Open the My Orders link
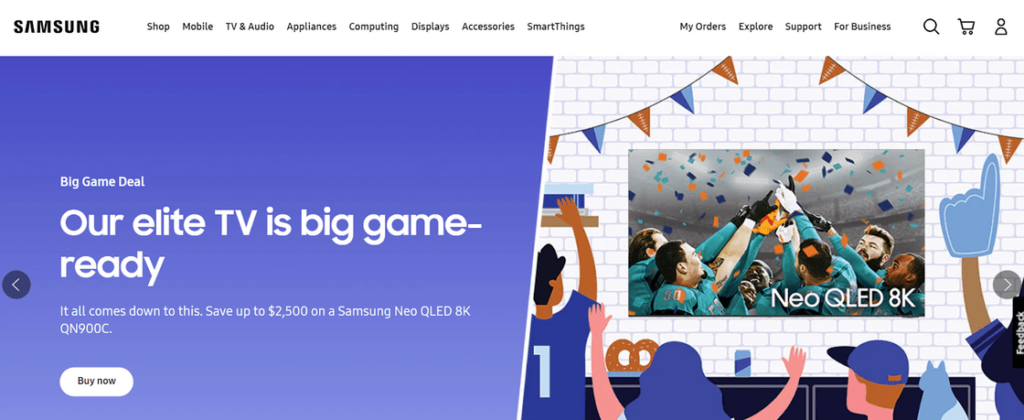The image size is (1024, 420). pyautogui.click(x=703, y=27)
